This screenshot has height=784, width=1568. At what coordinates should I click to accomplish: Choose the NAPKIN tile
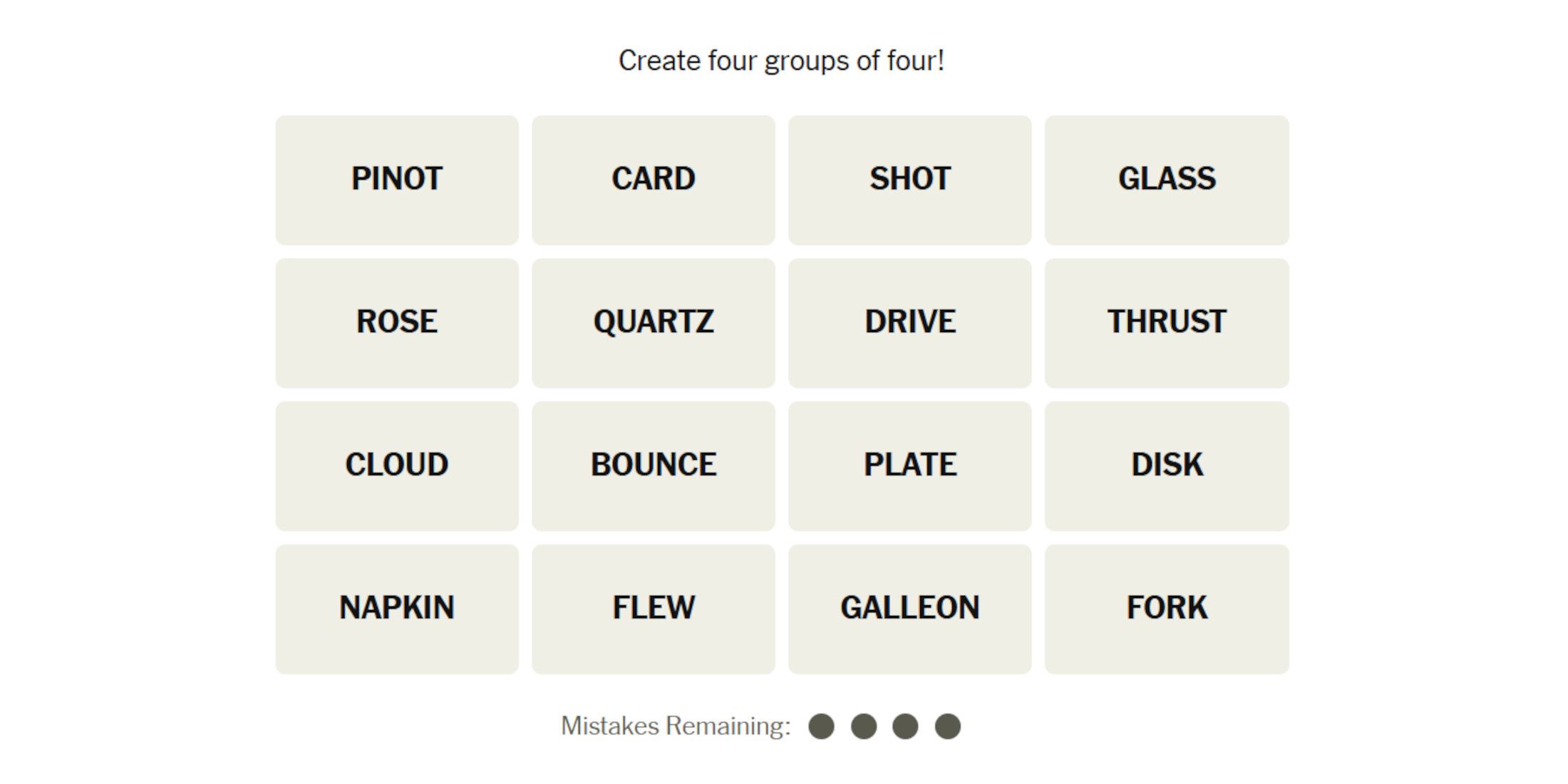tap(397, 609)
